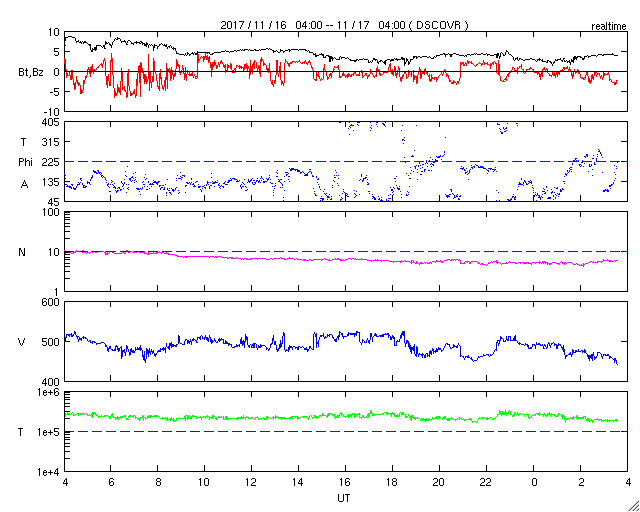Viewport: 640px width, 512px height.
Task: Click the resize grip at the bottom-right corner
Action: [634, 506]
